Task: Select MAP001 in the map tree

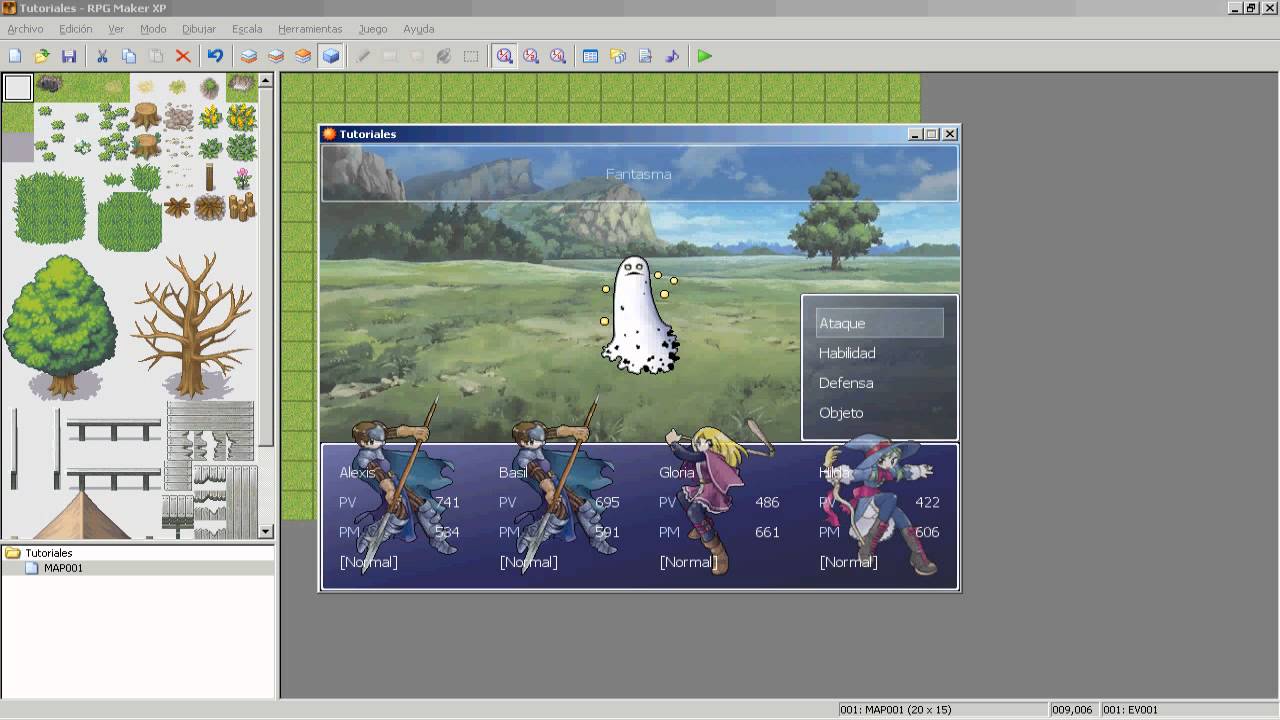Action: (63, 568)
